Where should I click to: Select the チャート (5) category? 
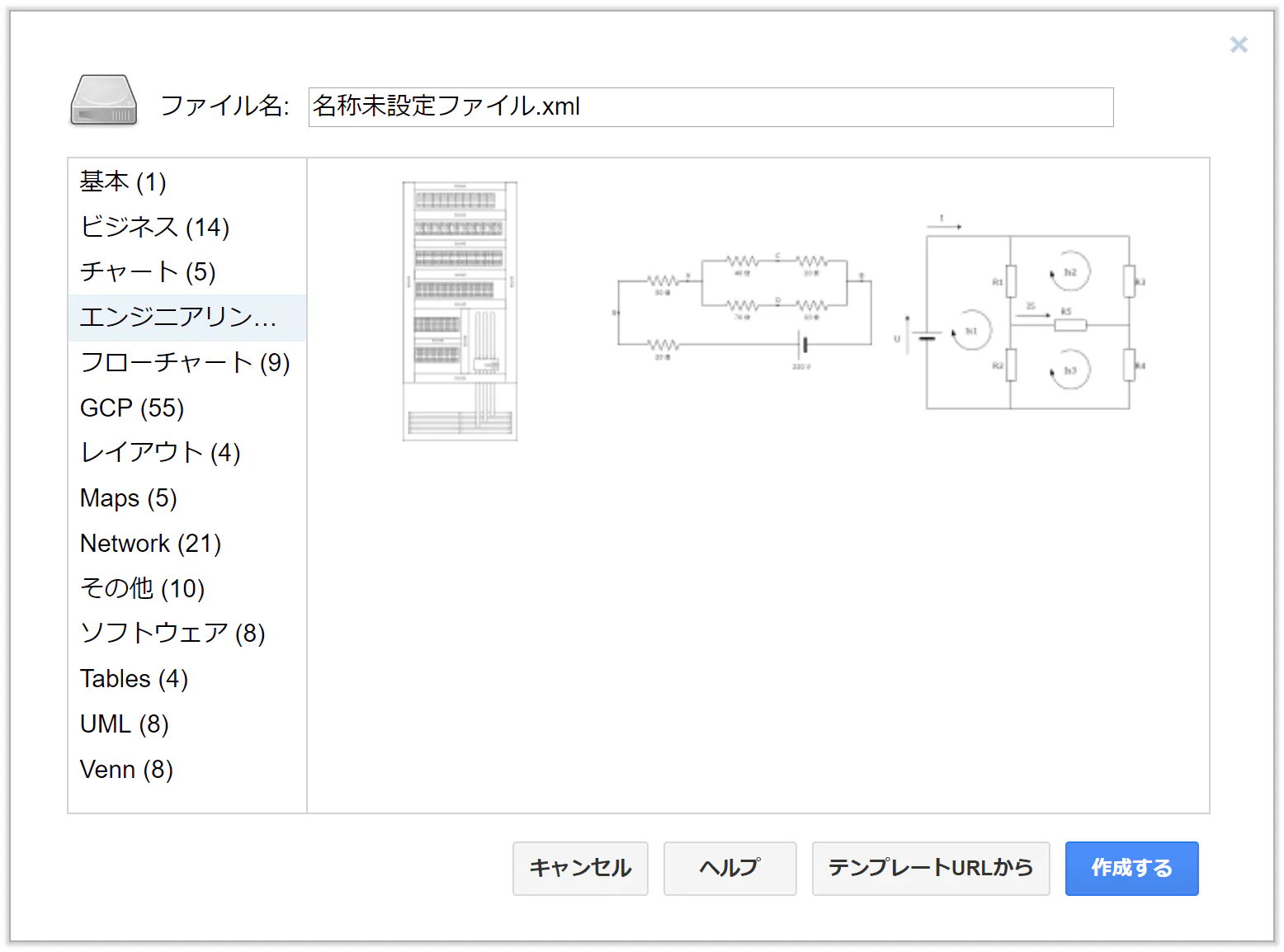[x=187, y=272]
